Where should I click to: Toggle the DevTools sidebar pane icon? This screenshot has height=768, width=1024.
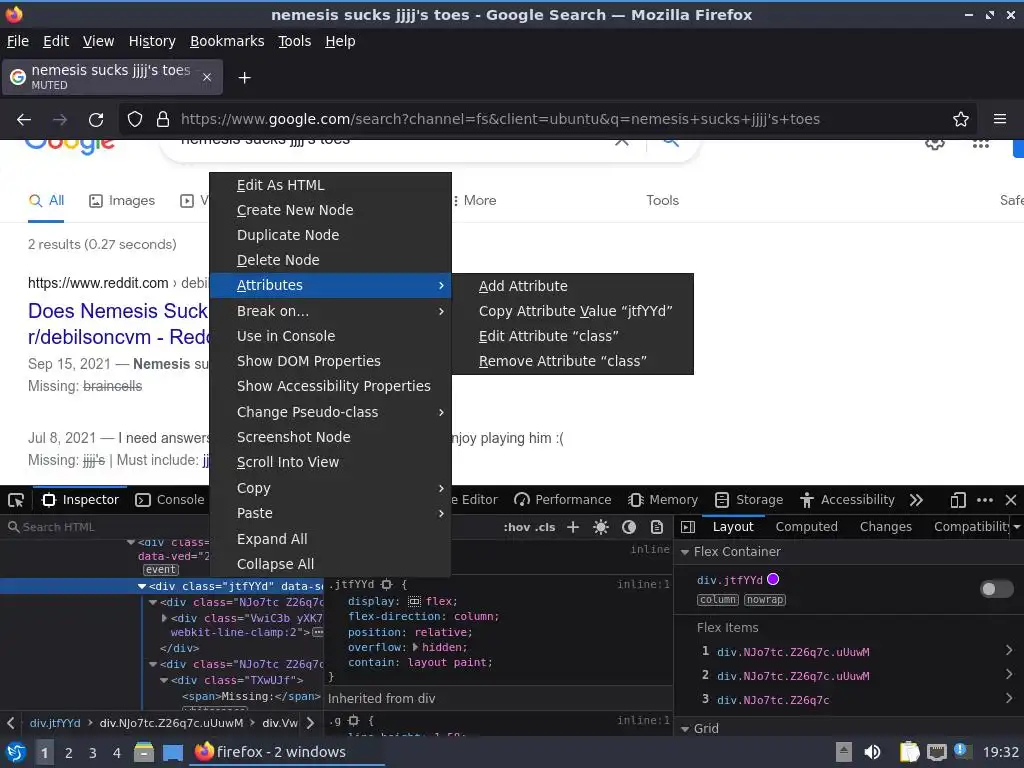coord(688,527)
